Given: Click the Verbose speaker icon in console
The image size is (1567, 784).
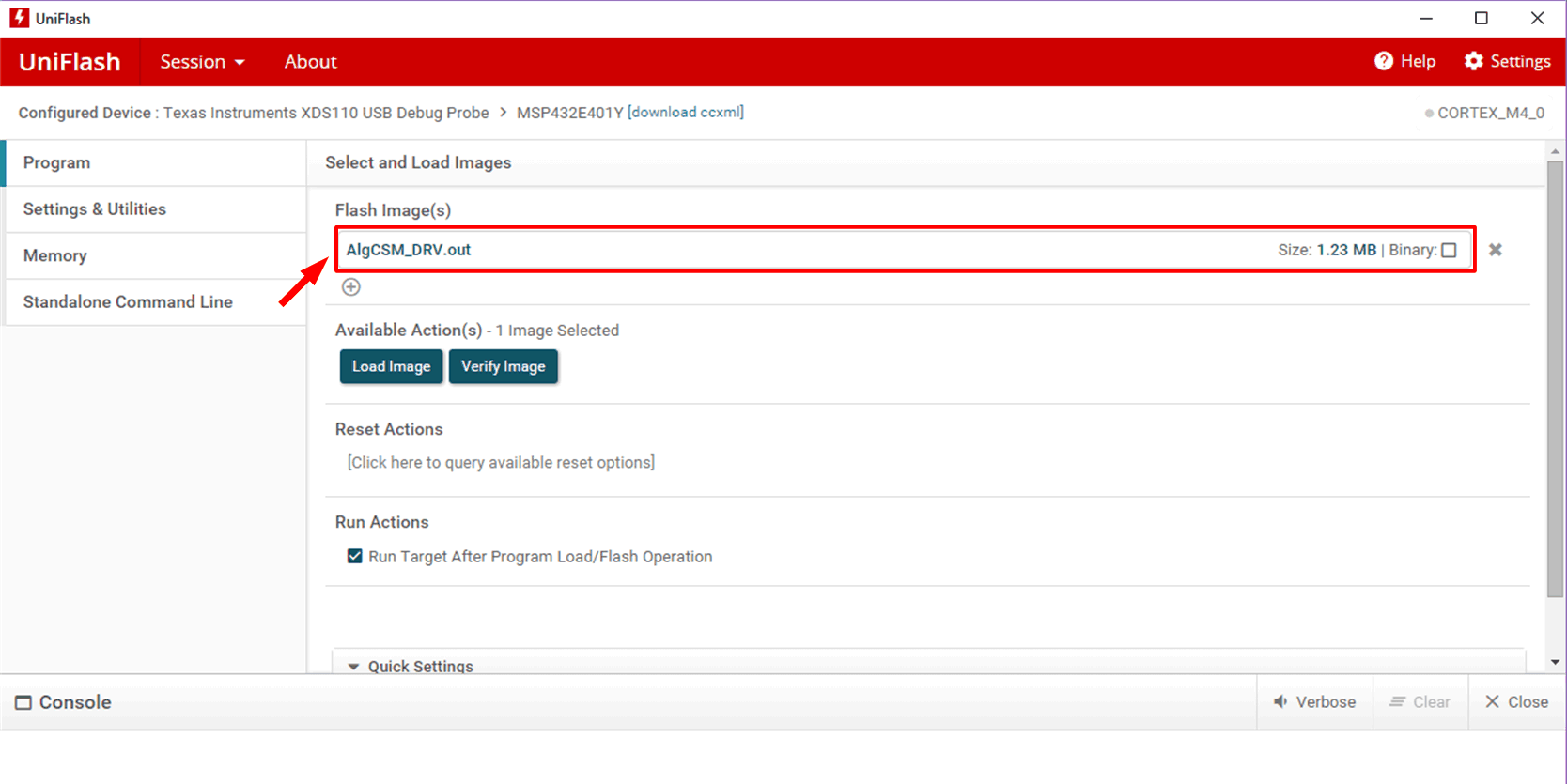Looking at the screenshot, I should (1280, 702).
